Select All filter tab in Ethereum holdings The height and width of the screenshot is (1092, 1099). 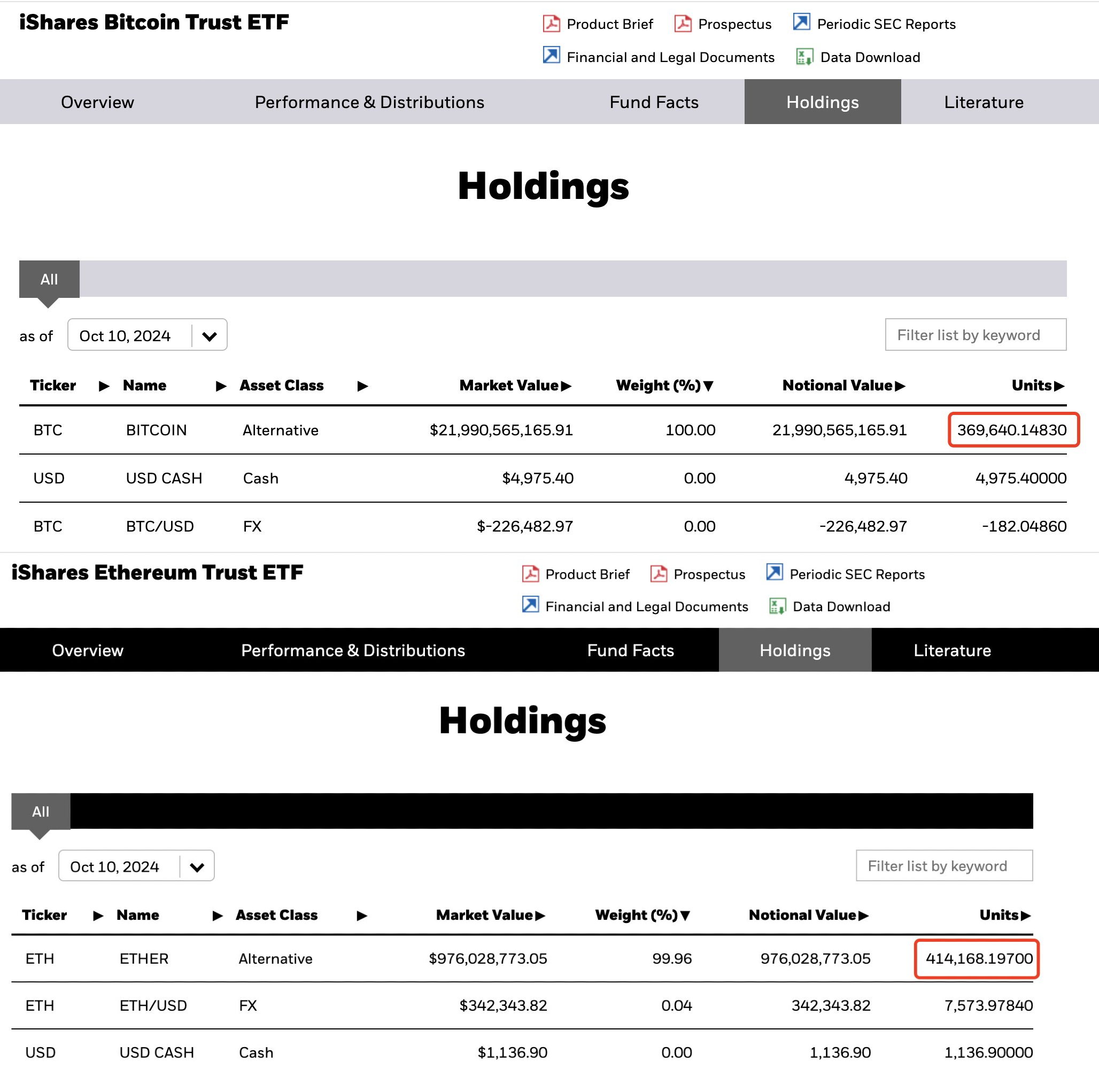(41, 811)
